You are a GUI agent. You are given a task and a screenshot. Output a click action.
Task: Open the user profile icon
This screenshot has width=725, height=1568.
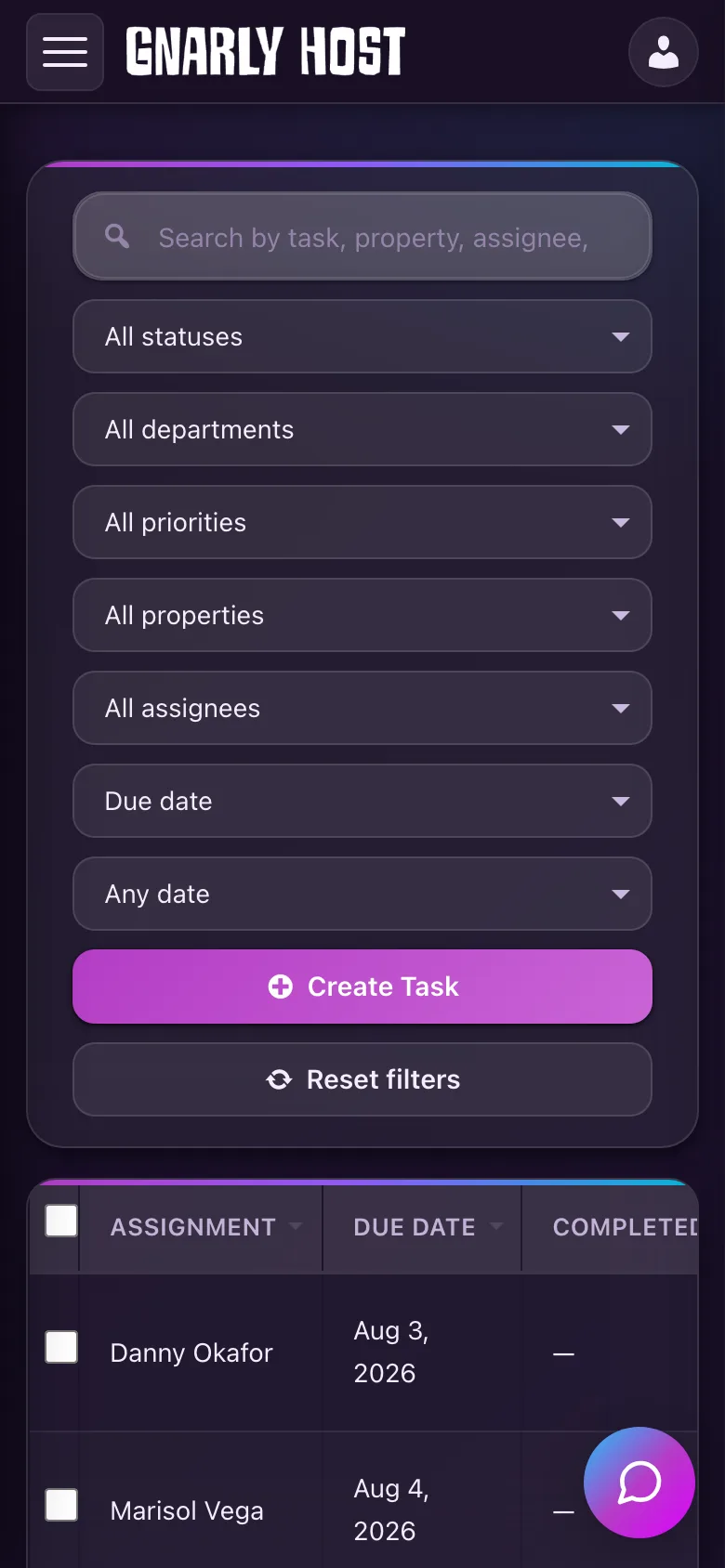click(664, 52)
